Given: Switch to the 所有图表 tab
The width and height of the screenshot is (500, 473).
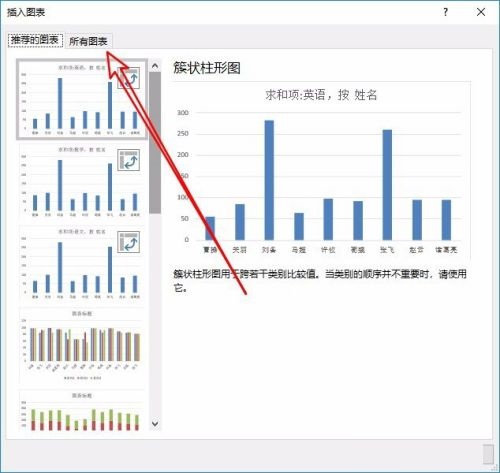Looking at the screenshot, I should (x=88, y=41).
